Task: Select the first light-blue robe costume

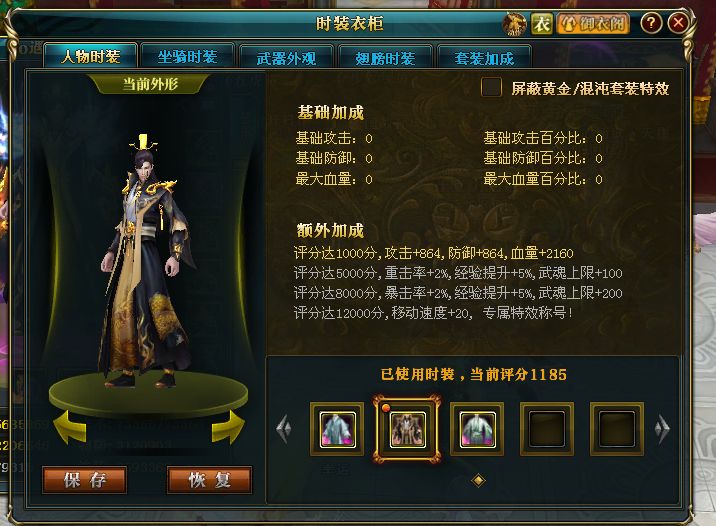Action: (x=337, y=429)
